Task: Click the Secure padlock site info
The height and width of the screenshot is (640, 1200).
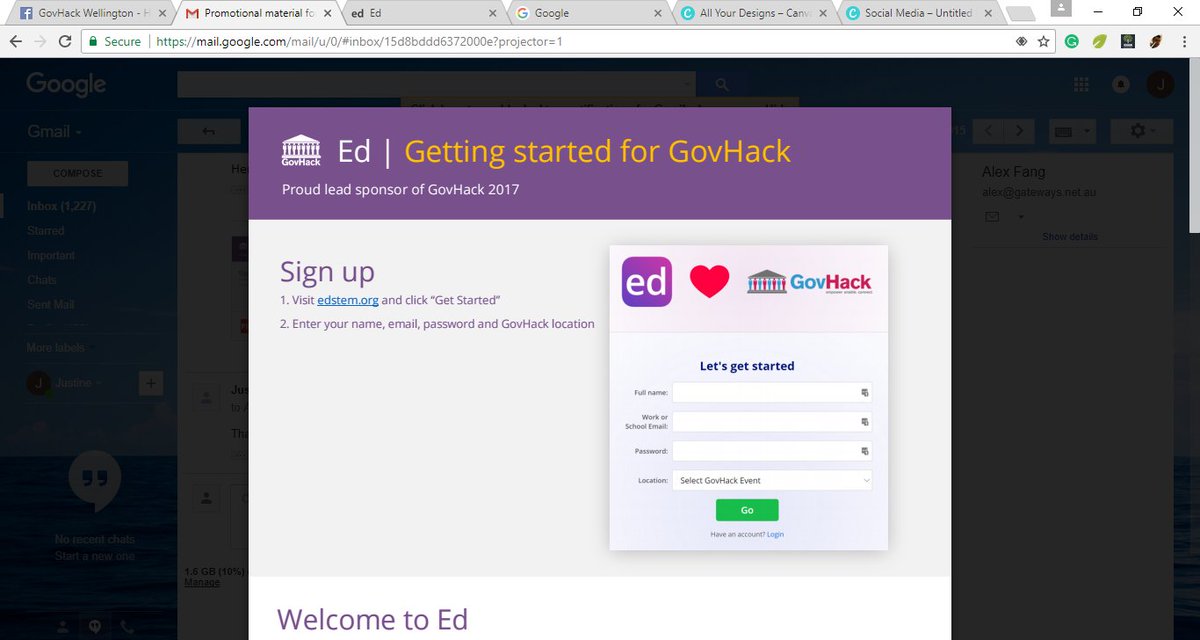Action: click(x=115, y=42)
